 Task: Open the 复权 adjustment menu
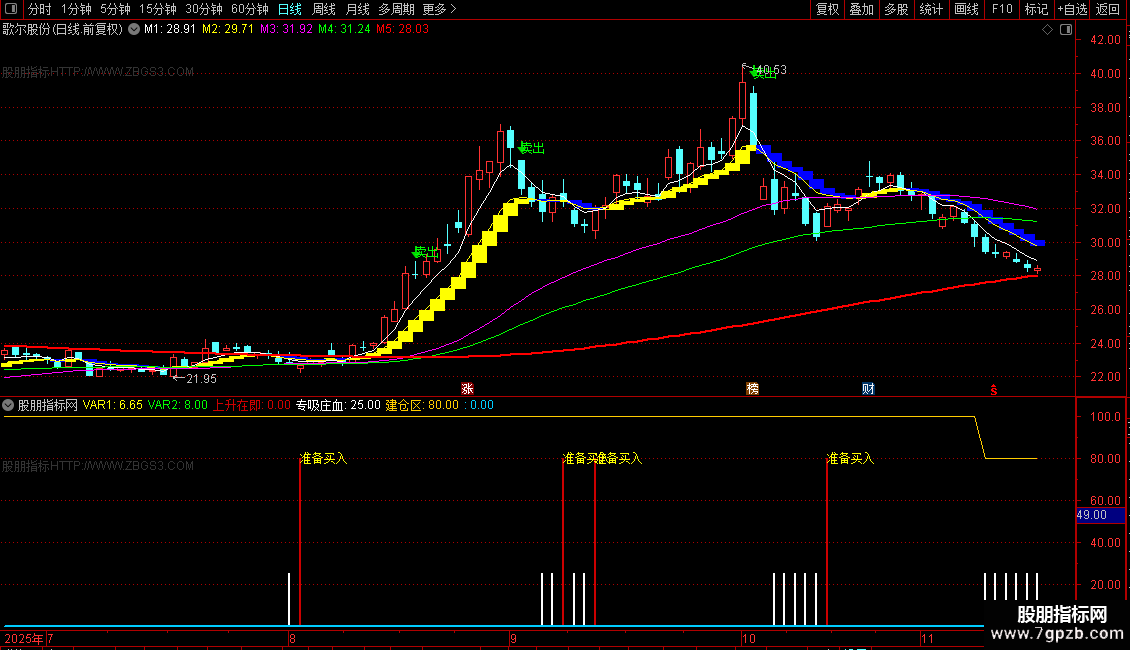tap(827, 9)
